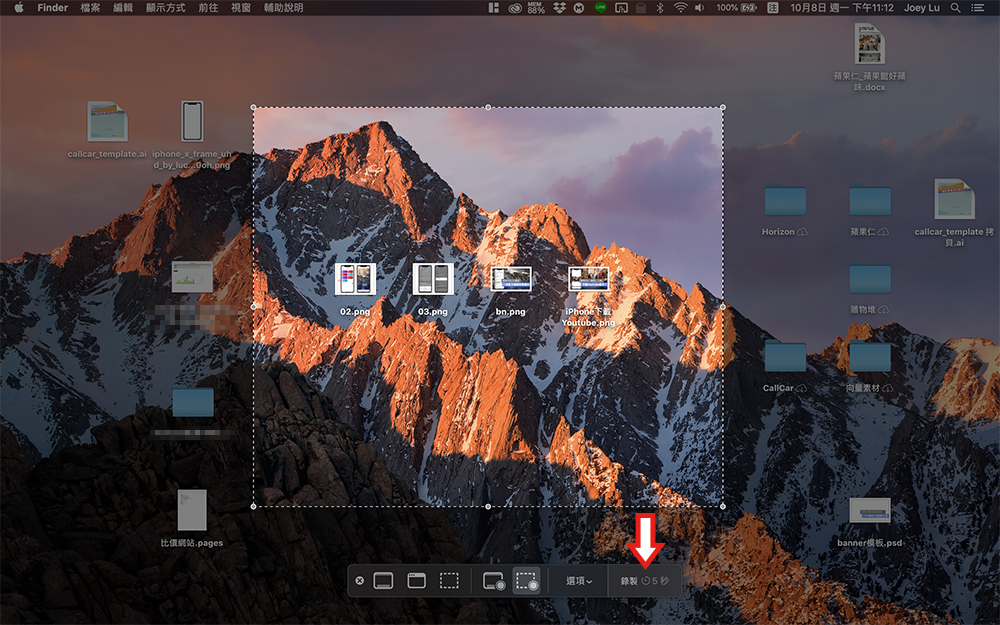Open the Finder menu
Image resolution: width=1000 pixels, height=625 pixels.
click(52, 8)
